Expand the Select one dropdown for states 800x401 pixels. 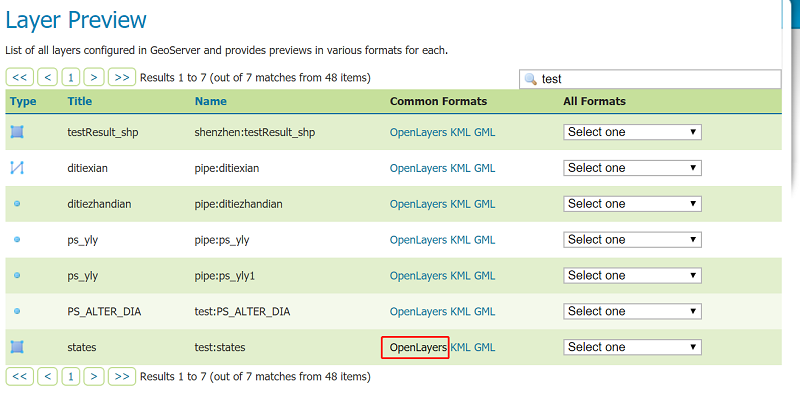tap(632, 347)
